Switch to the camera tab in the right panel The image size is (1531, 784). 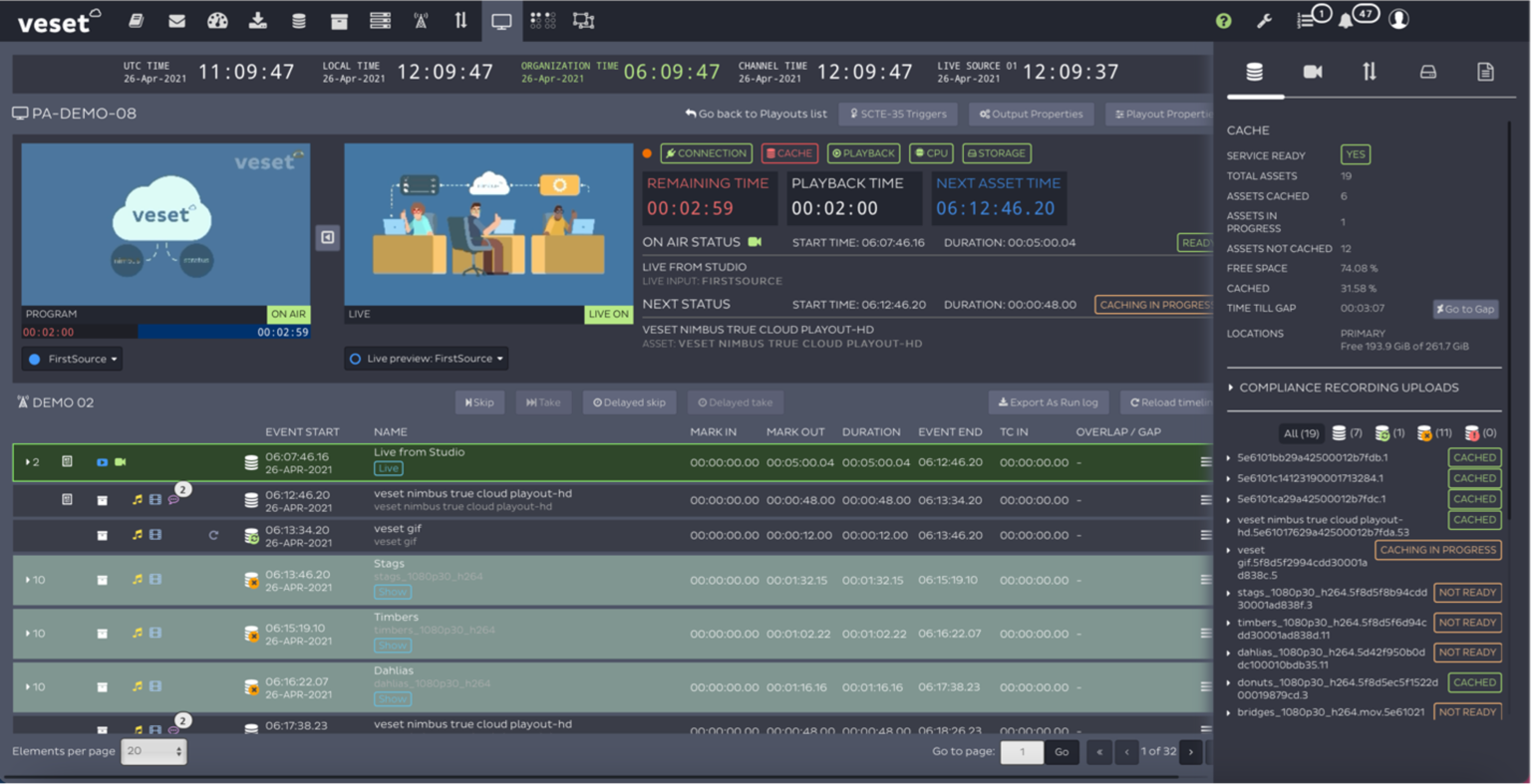1311,71
